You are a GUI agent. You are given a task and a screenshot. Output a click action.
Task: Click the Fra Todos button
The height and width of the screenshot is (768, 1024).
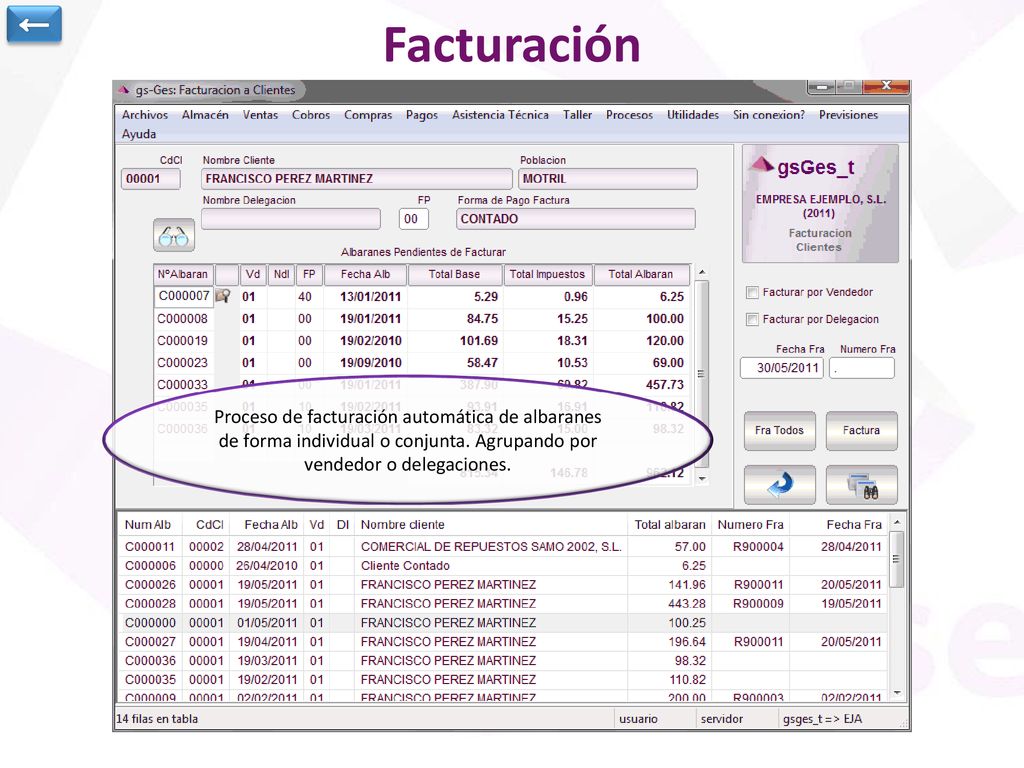point(779,431)
